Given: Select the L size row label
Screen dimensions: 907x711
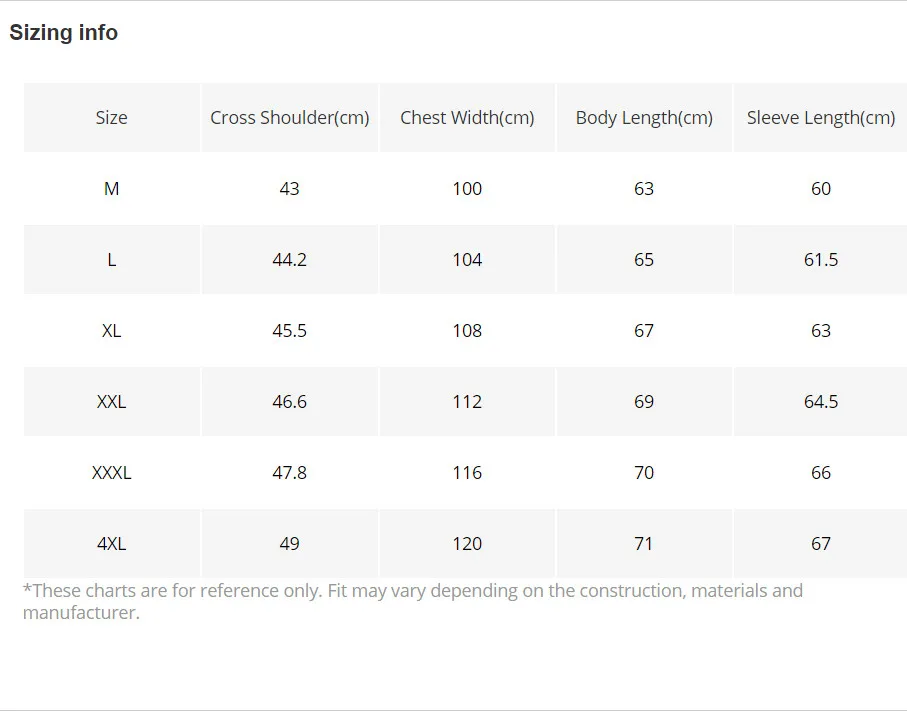Looking at the screenshot, I should tap(111, 260).
